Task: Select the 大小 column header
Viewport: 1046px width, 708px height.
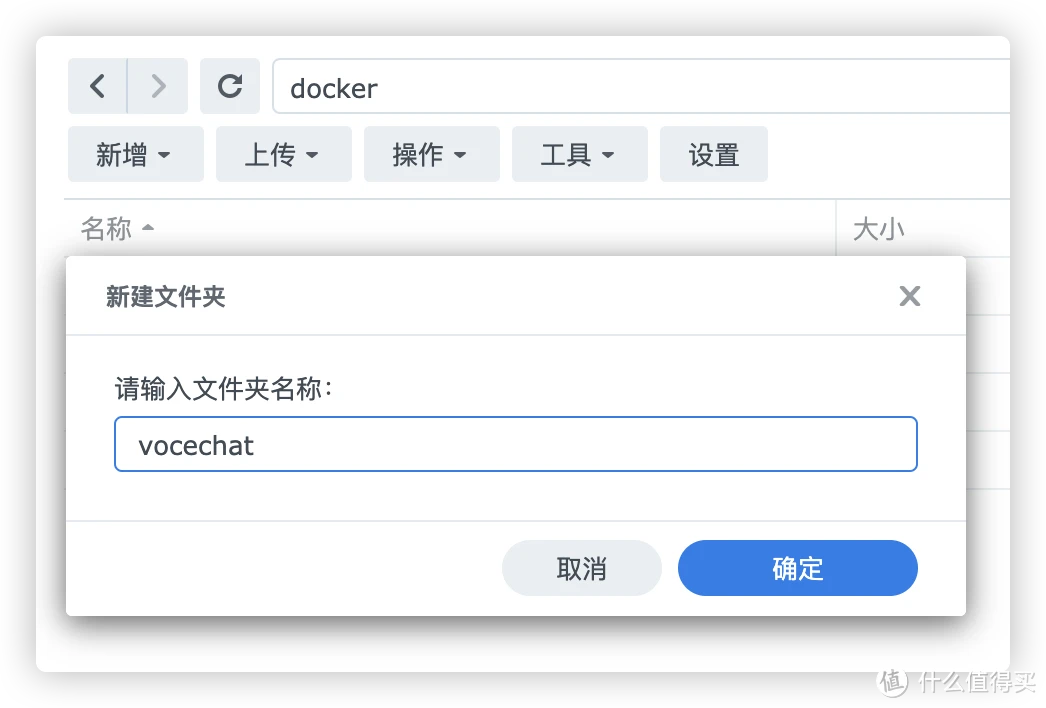Action: point(878,229)
